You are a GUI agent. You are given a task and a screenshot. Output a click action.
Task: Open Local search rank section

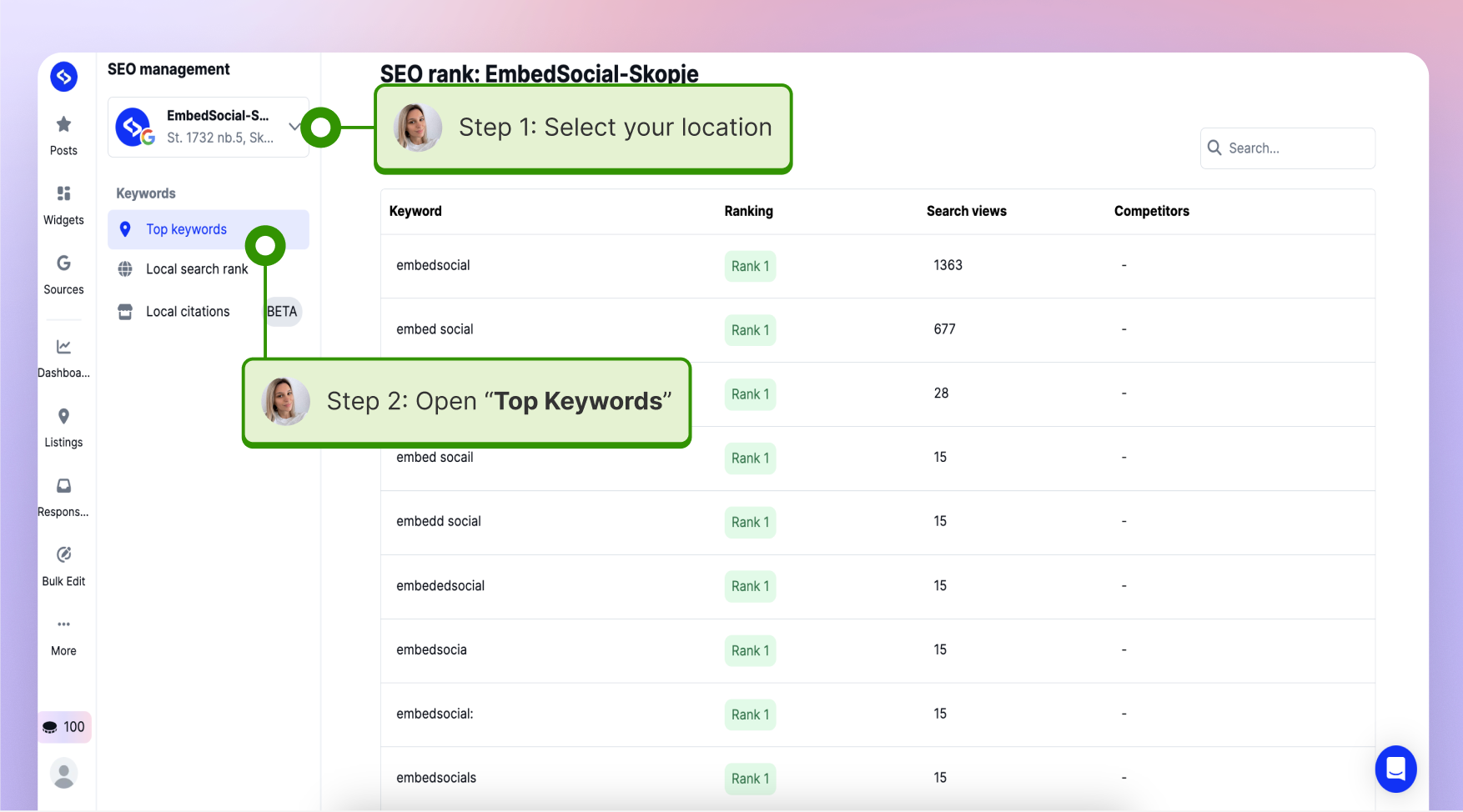tap(197, 269)
